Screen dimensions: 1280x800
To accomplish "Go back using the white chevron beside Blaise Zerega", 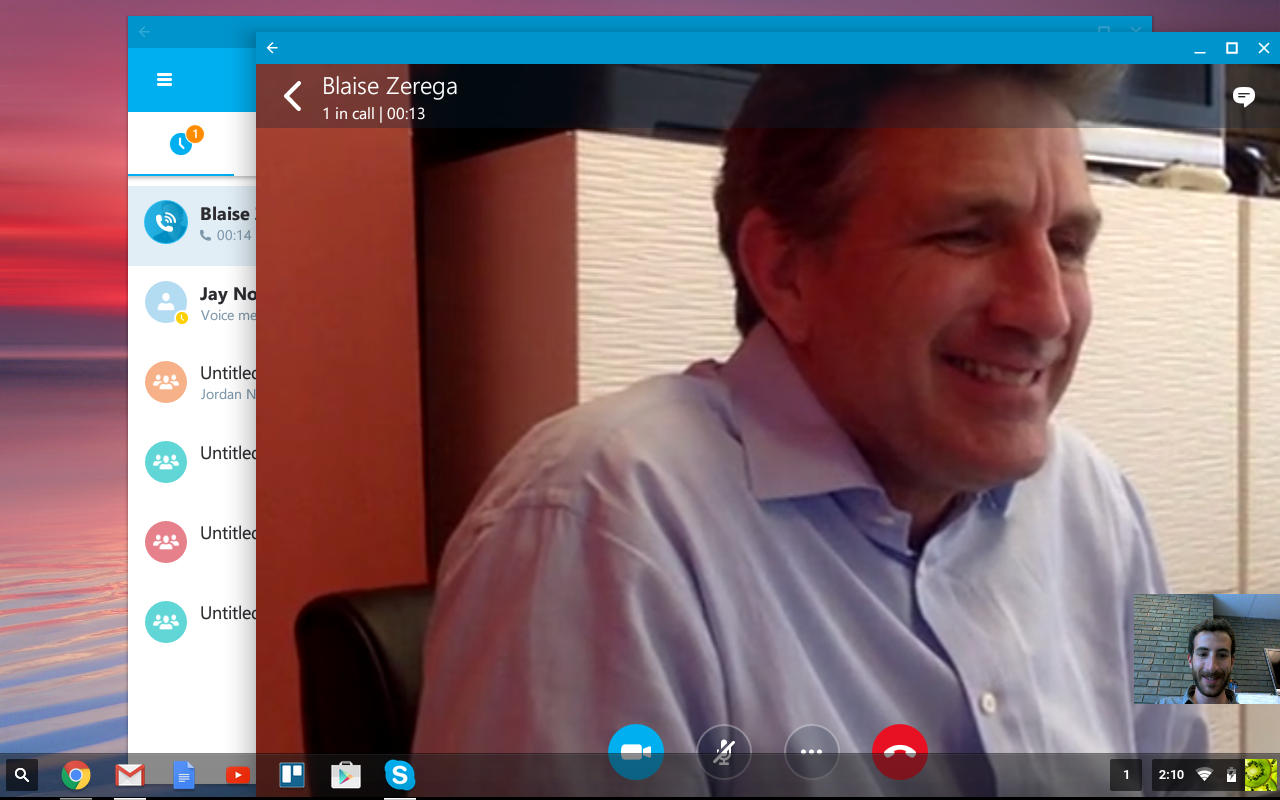I will pos(292,96).
